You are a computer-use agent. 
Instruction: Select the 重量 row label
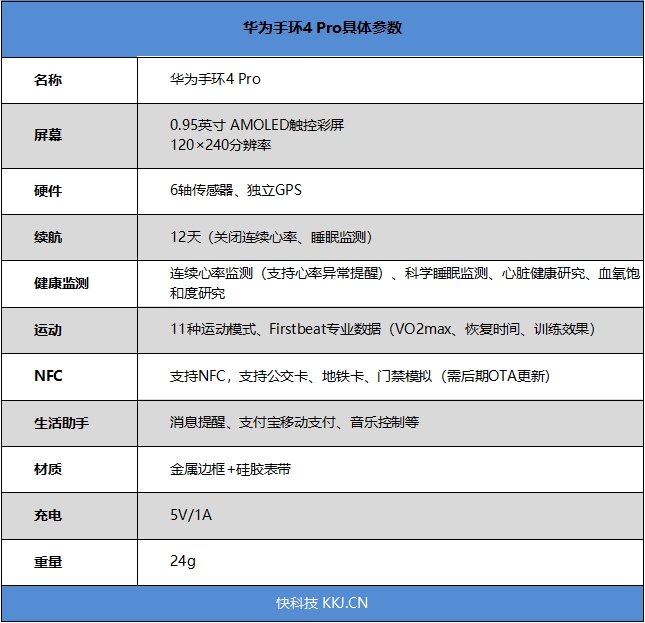(48, 562)
